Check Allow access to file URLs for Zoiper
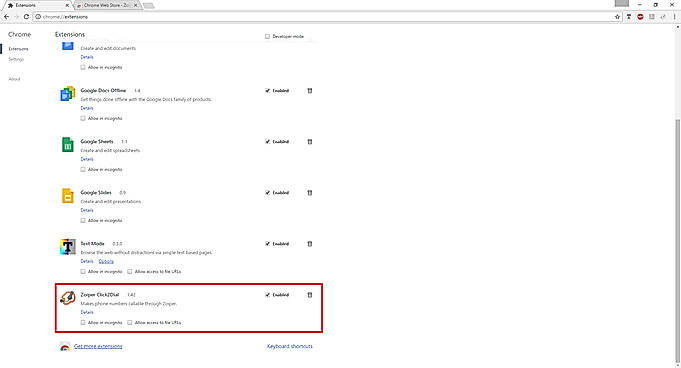The width and height of the screenshot is (681, 368). coord(129,322)
